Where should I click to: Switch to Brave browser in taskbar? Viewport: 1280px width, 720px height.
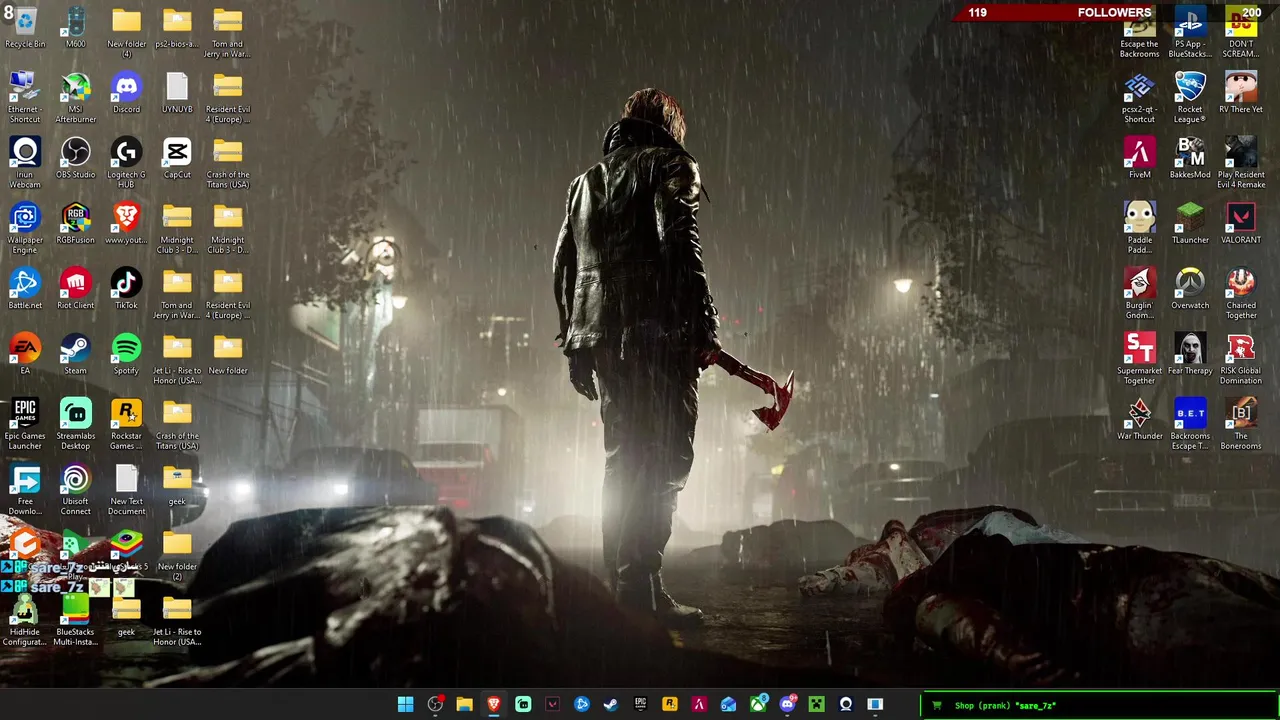pyautogui.click(x=493, y=705)
